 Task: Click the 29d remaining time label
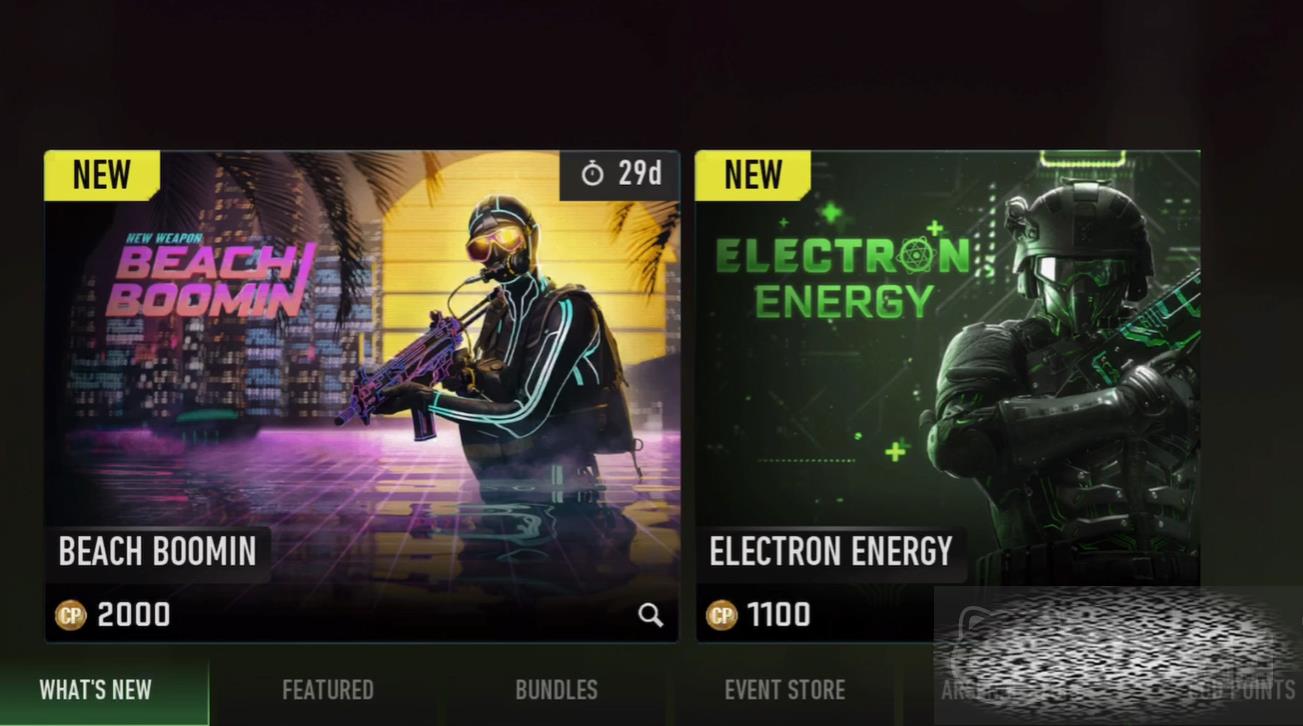[x=640, y=174]
